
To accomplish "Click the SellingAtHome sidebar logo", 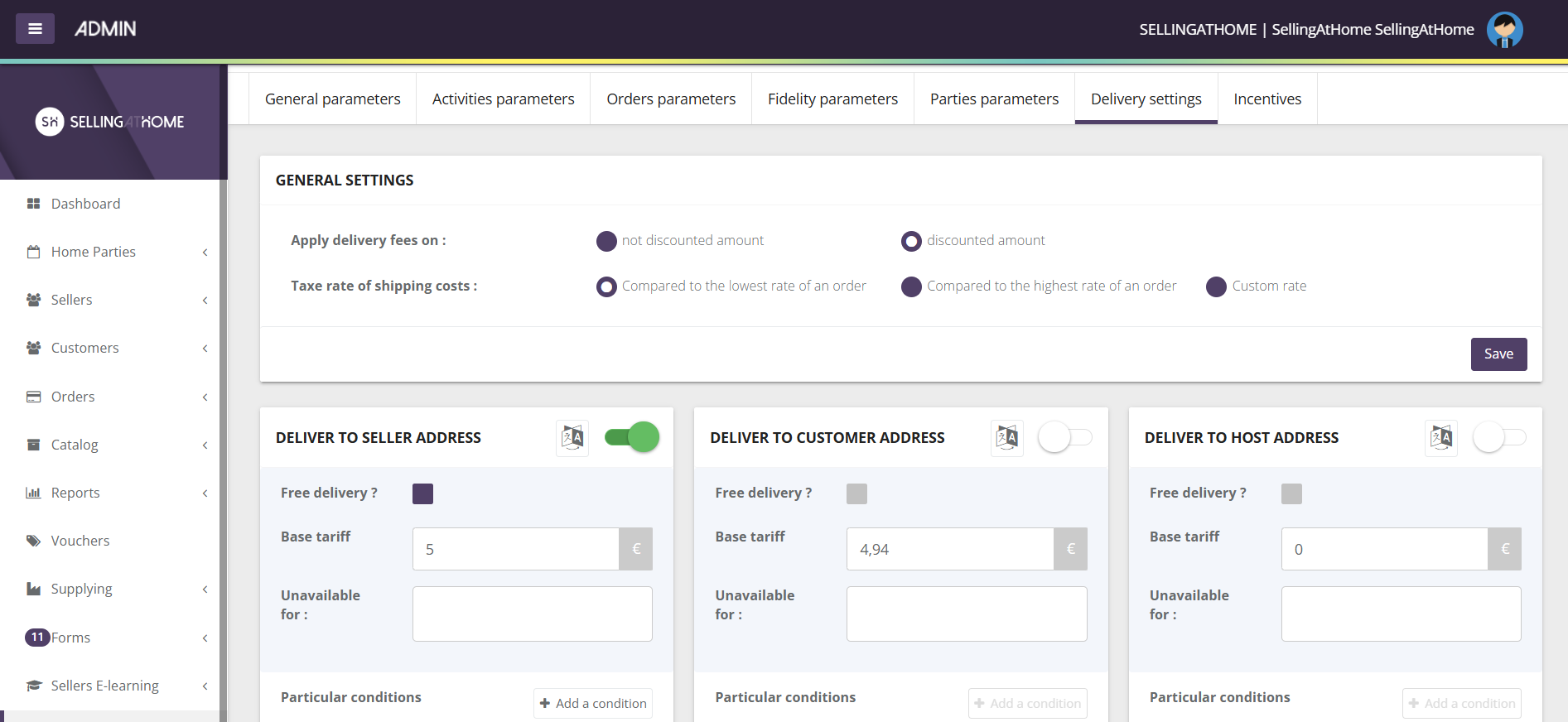I will 110,122.
